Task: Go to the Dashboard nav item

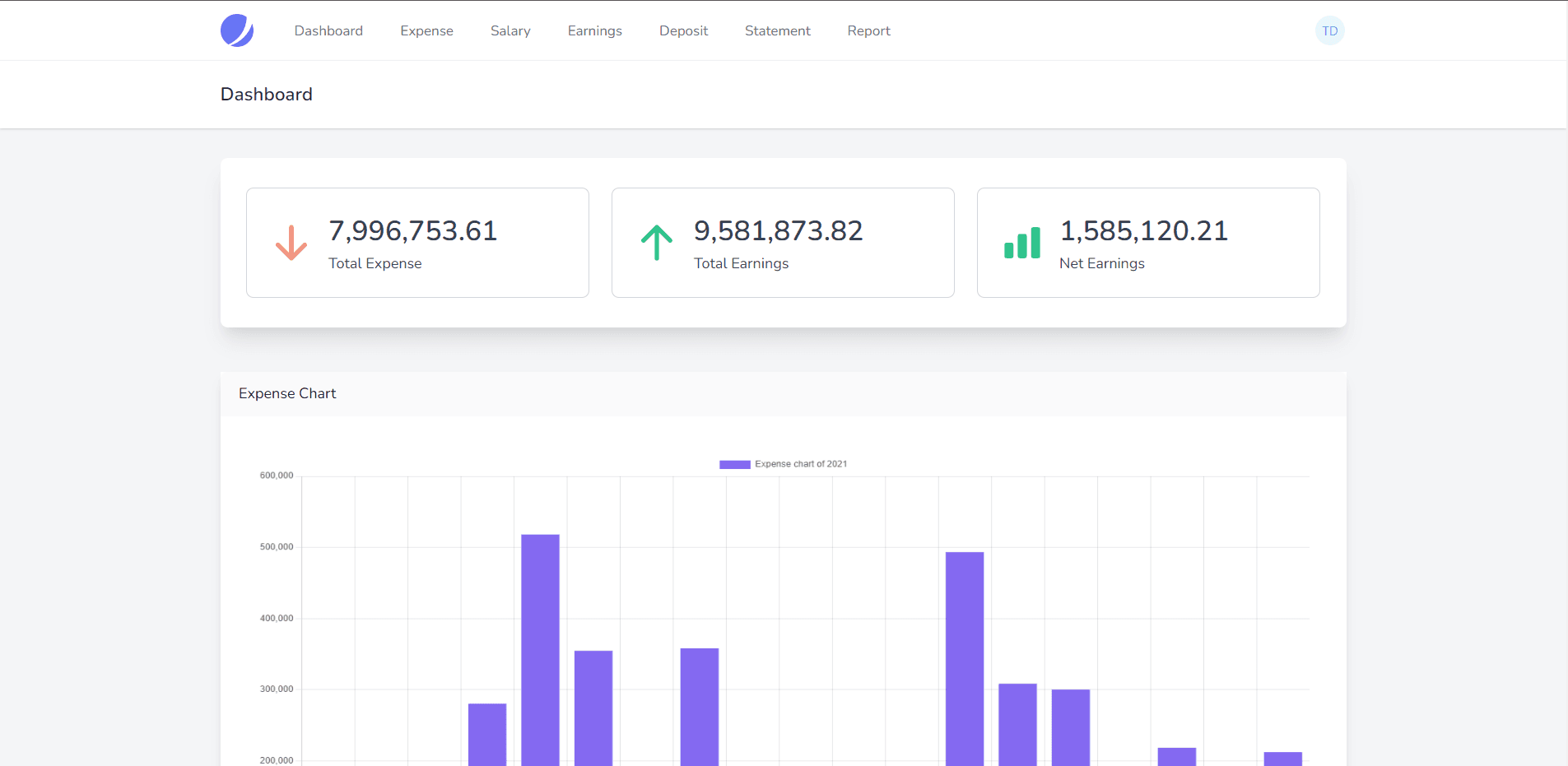Action: tap(328, 31)
